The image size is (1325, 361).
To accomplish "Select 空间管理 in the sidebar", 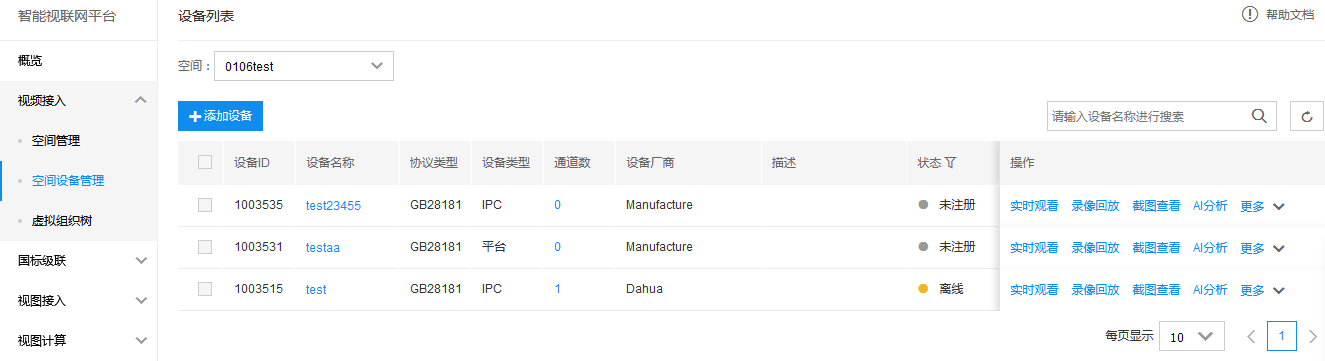I will coord(56,141).
